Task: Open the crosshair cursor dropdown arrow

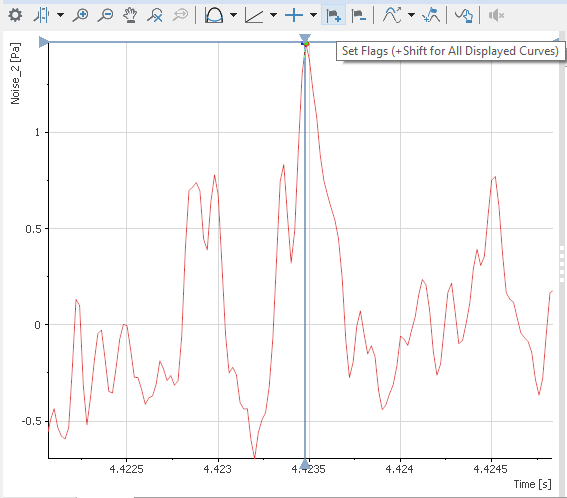Action: click(x=314, y=15)
